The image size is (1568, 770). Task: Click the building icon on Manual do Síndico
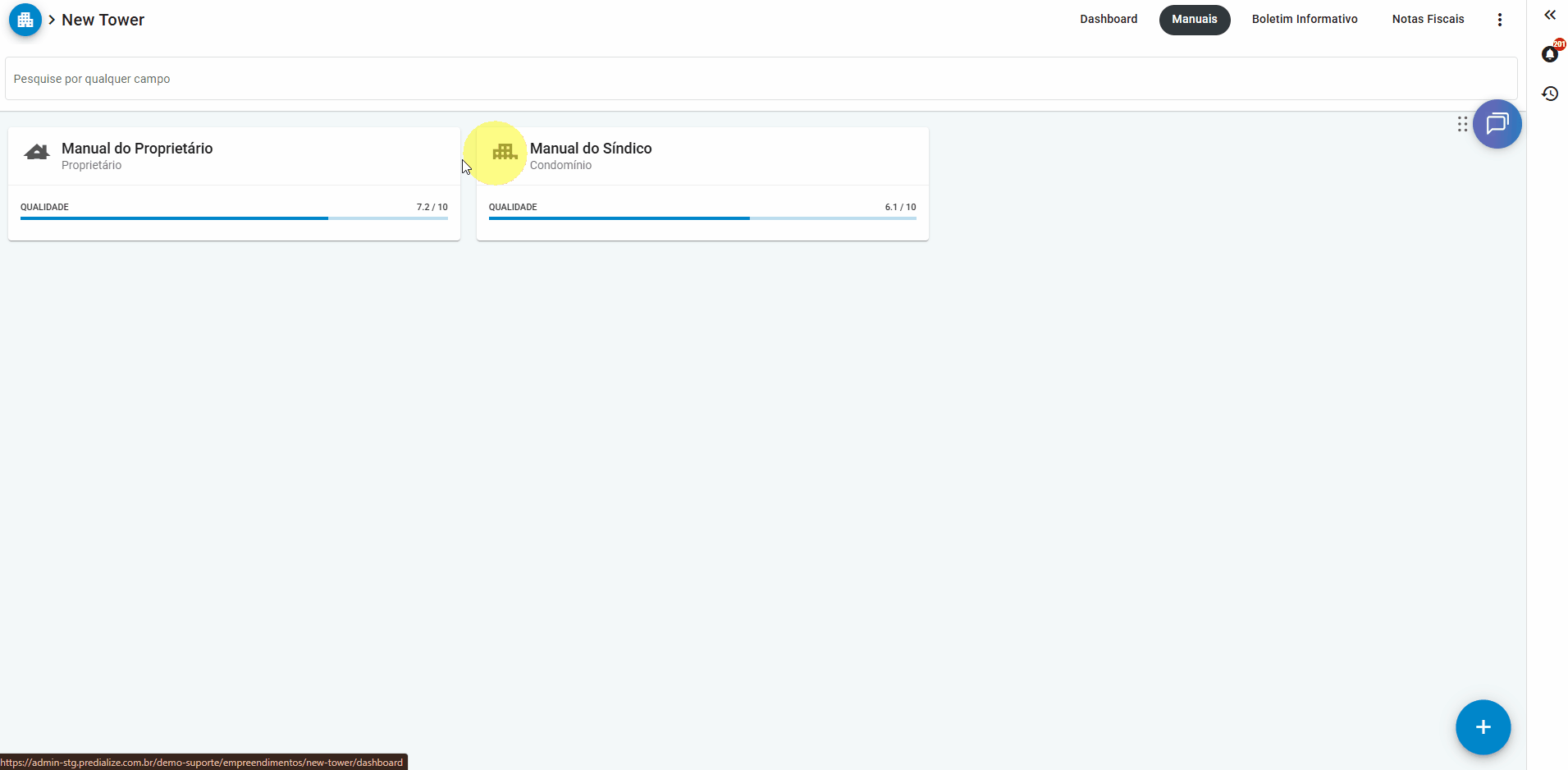(x=504, y=153)
